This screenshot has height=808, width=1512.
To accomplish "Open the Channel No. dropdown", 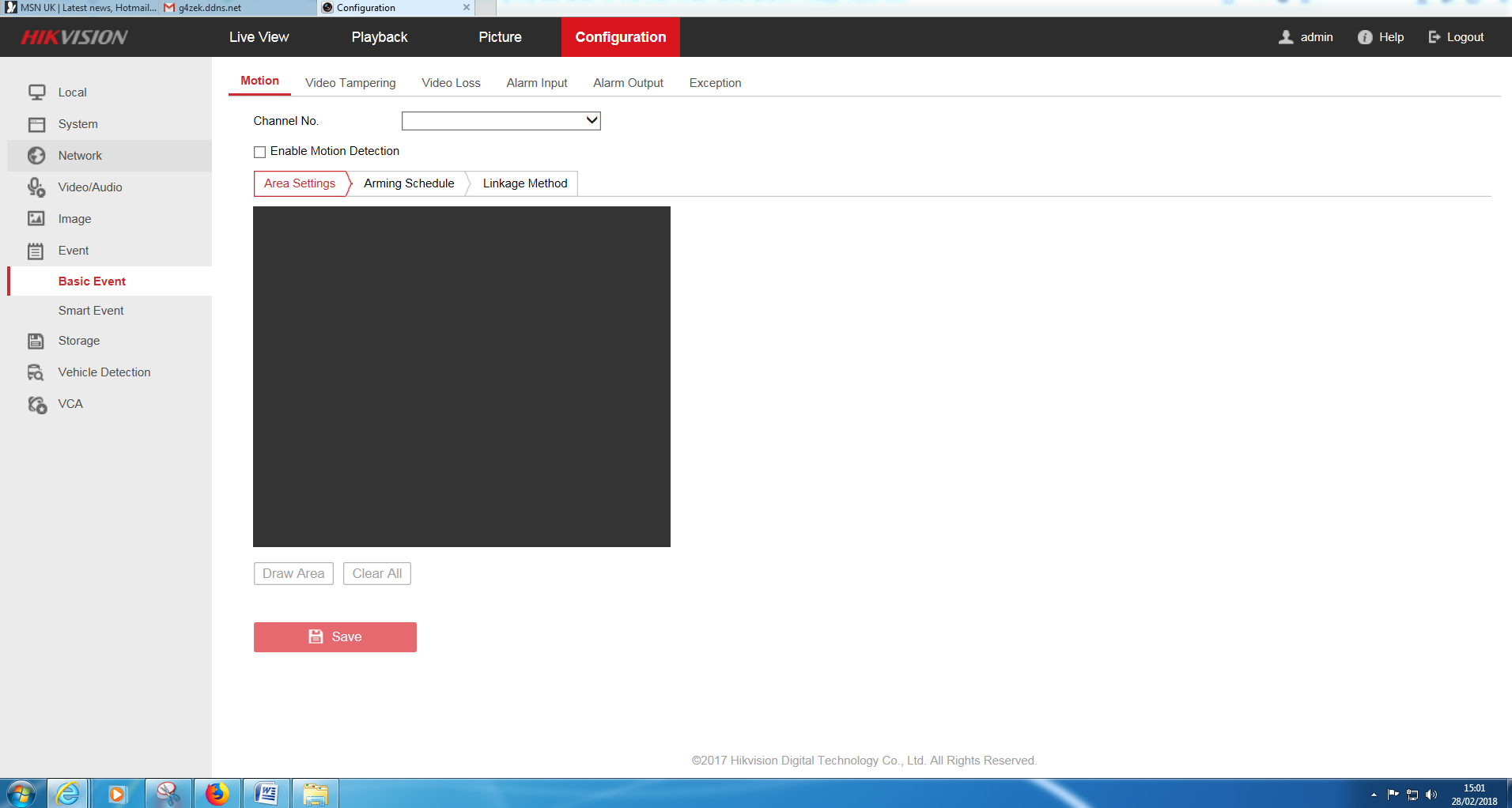I will pyautogui.click(x=501, y=121).
